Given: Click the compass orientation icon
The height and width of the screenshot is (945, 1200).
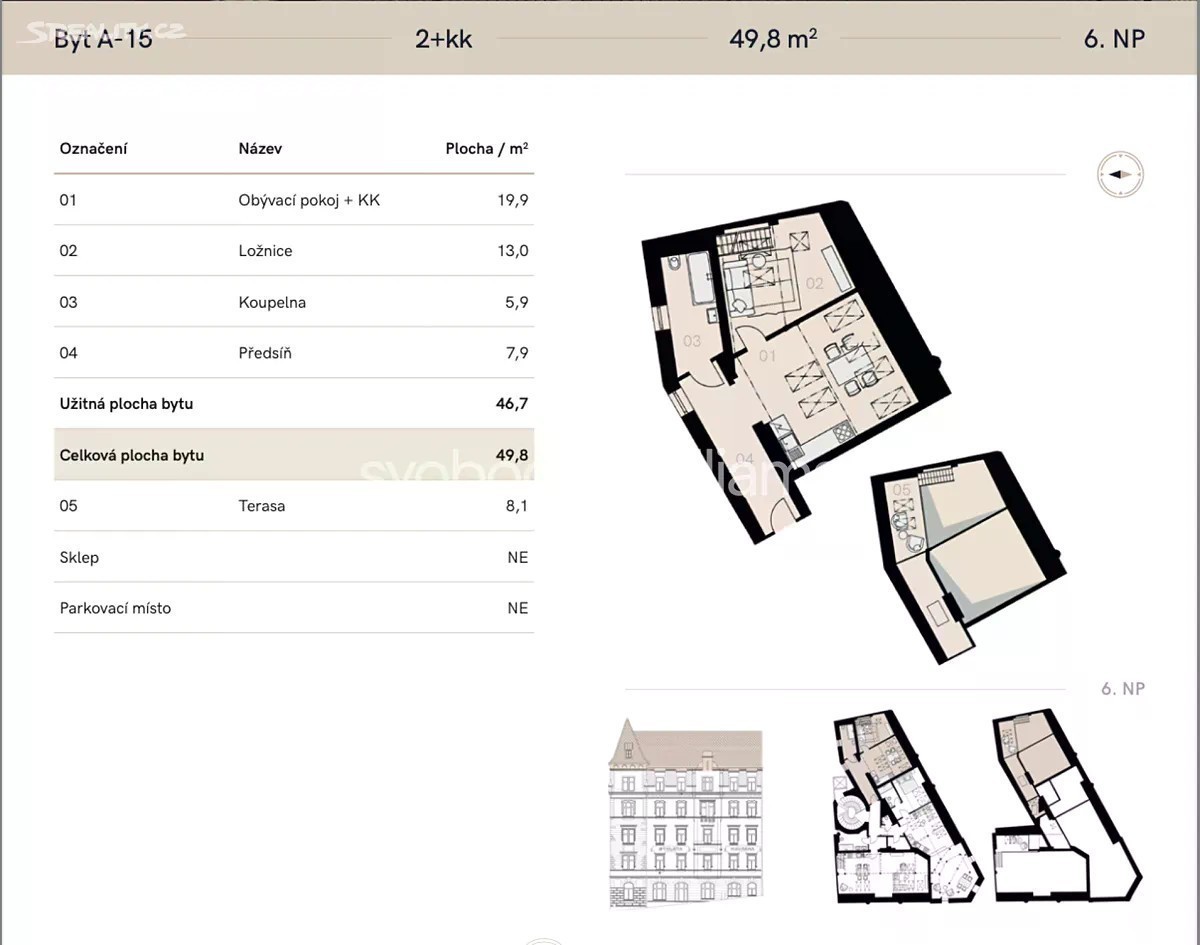Looking at the screenshot, I should pos(1119,174).
